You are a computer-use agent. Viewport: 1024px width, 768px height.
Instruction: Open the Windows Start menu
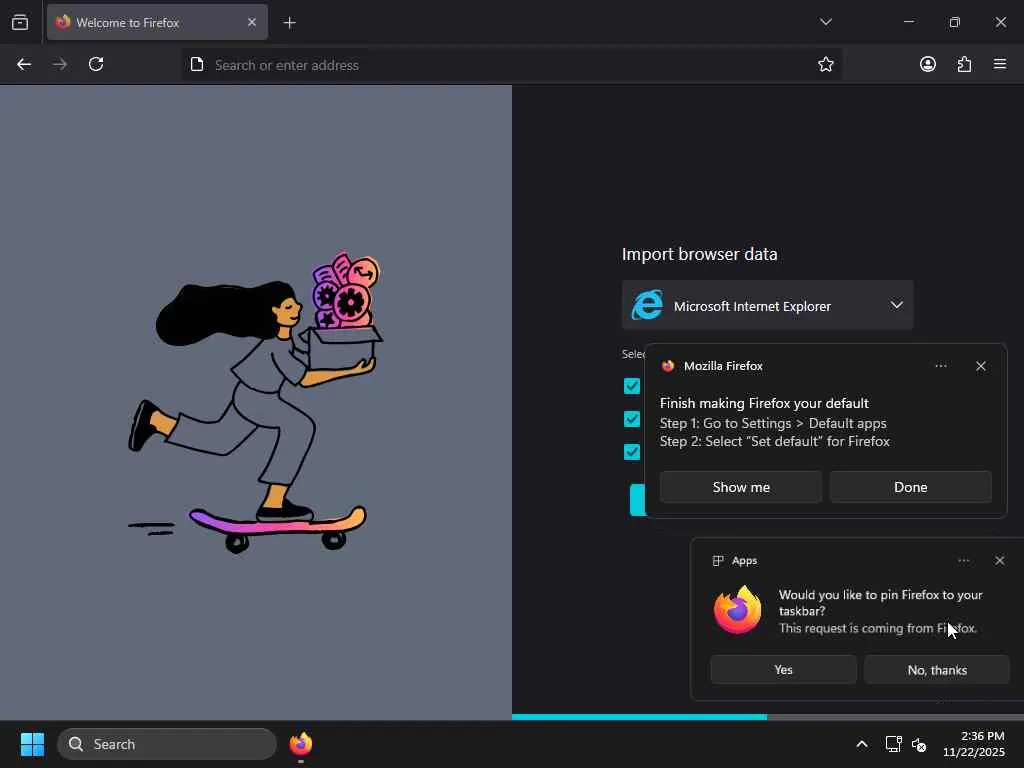(33, 744)
